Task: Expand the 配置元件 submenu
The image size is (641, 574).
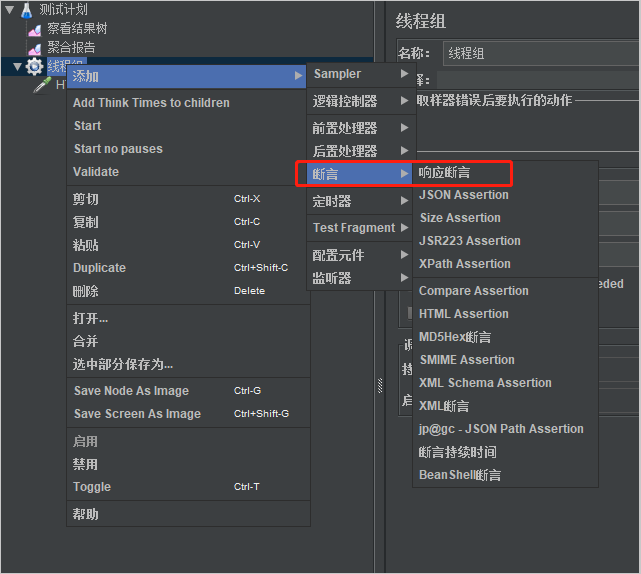Action: (361, 255)
